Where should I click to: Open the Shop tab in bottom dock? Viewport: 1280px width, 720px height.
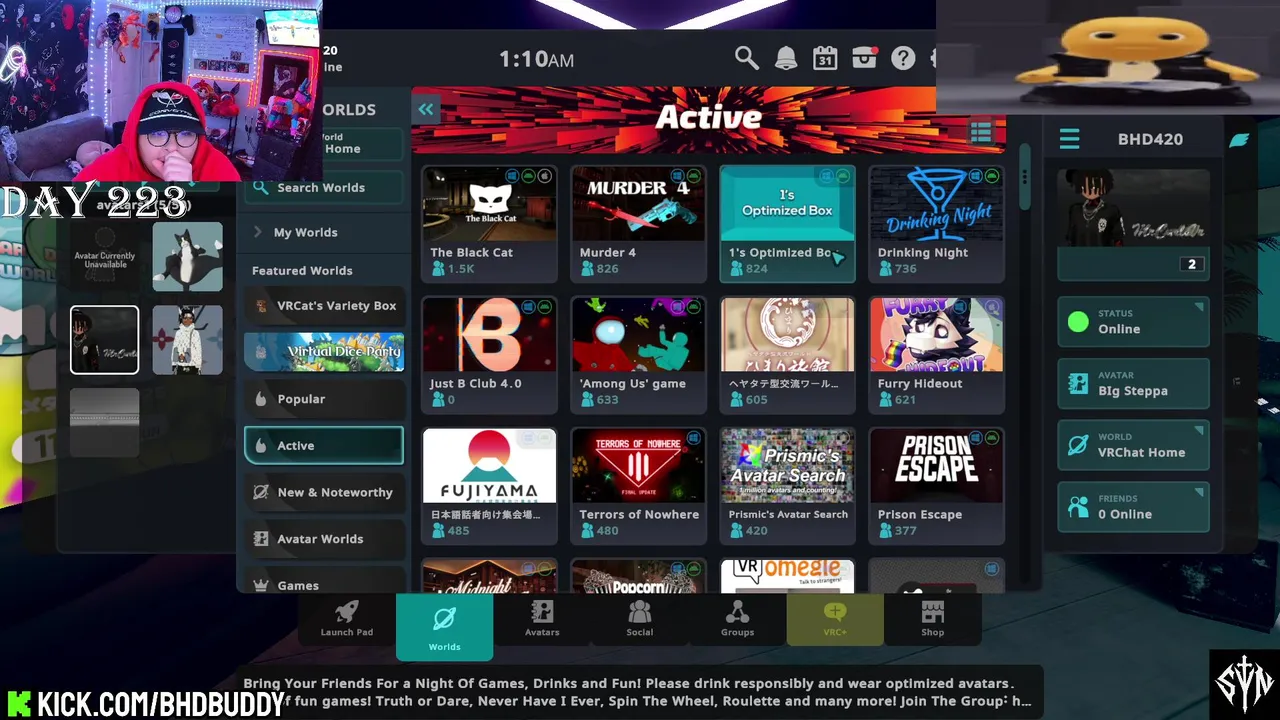[x=933, y=618]
